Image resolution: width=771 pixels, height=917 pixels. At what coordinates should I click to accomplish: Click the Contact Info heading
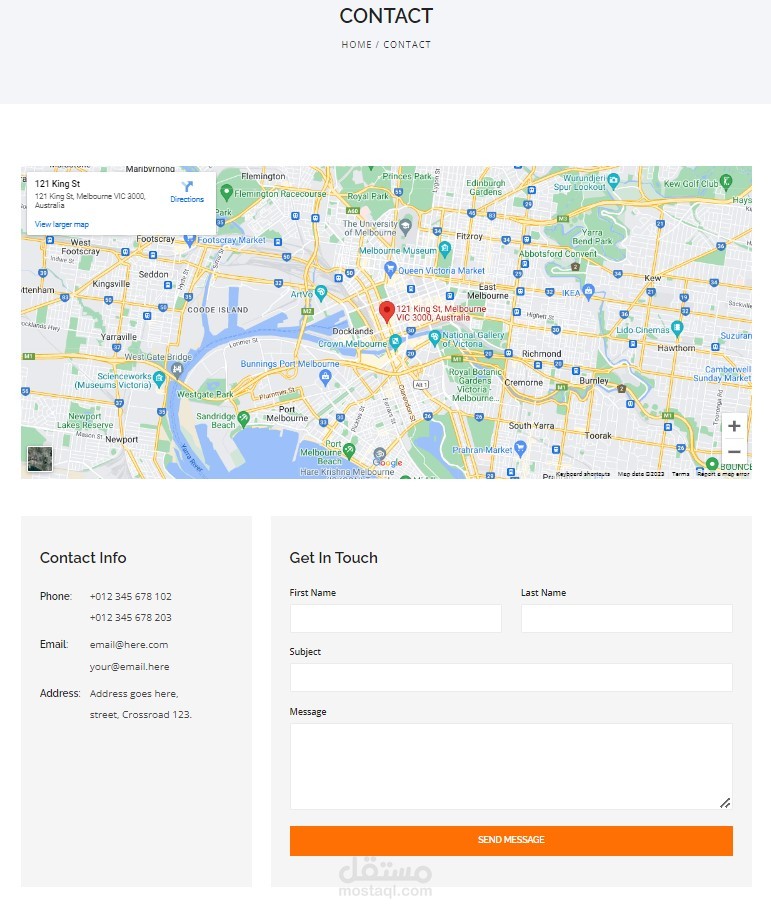point(83,558)
